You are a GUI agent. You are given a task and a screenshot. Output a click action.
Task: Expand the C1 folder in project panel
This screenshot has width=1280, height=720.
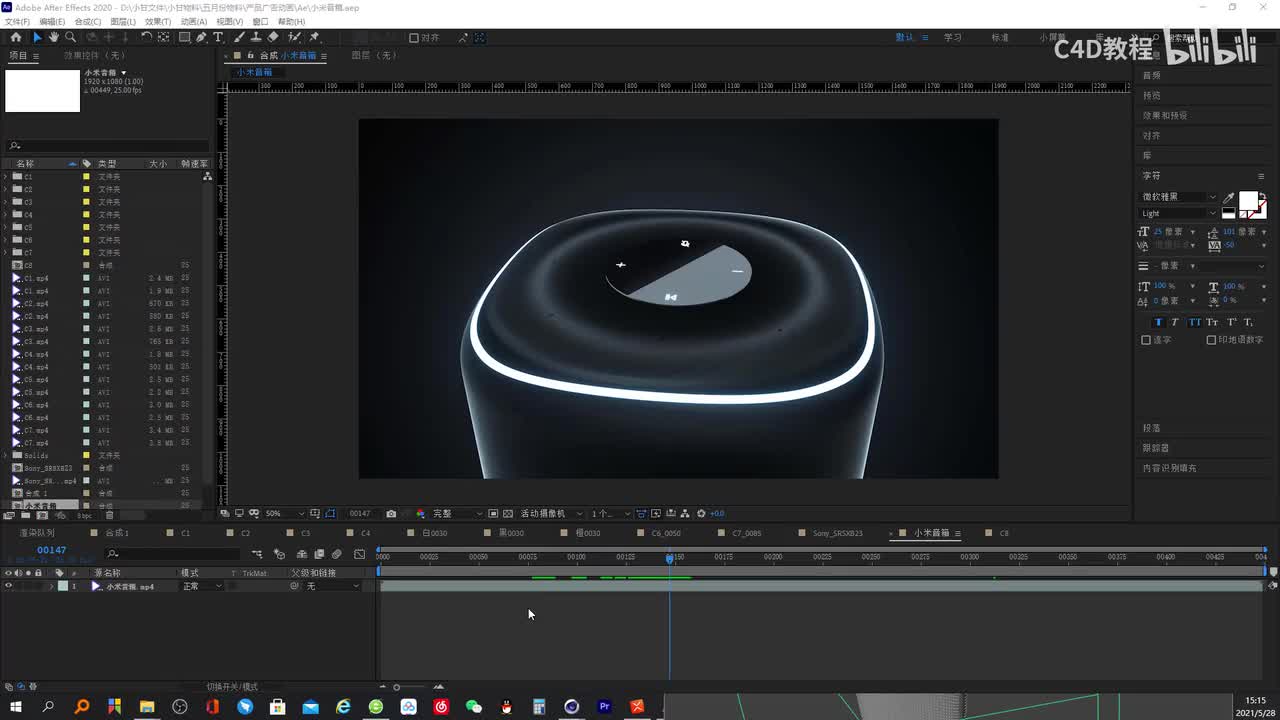(x=6, y=176)
